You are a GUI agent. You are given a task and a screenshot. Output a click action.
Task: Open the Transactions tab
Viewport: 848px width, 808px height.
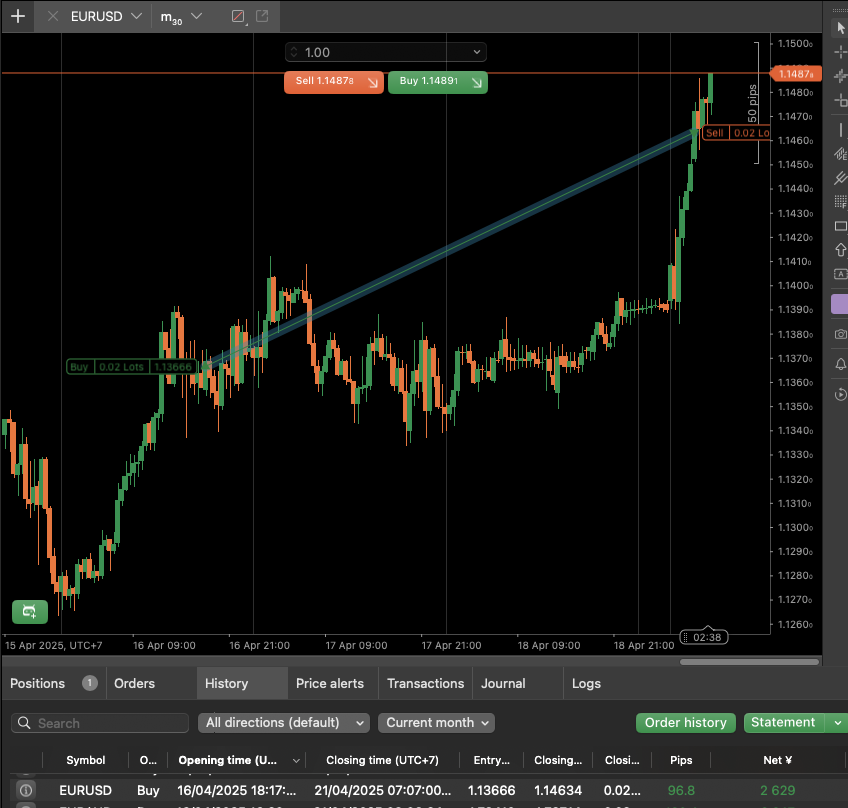426,684
